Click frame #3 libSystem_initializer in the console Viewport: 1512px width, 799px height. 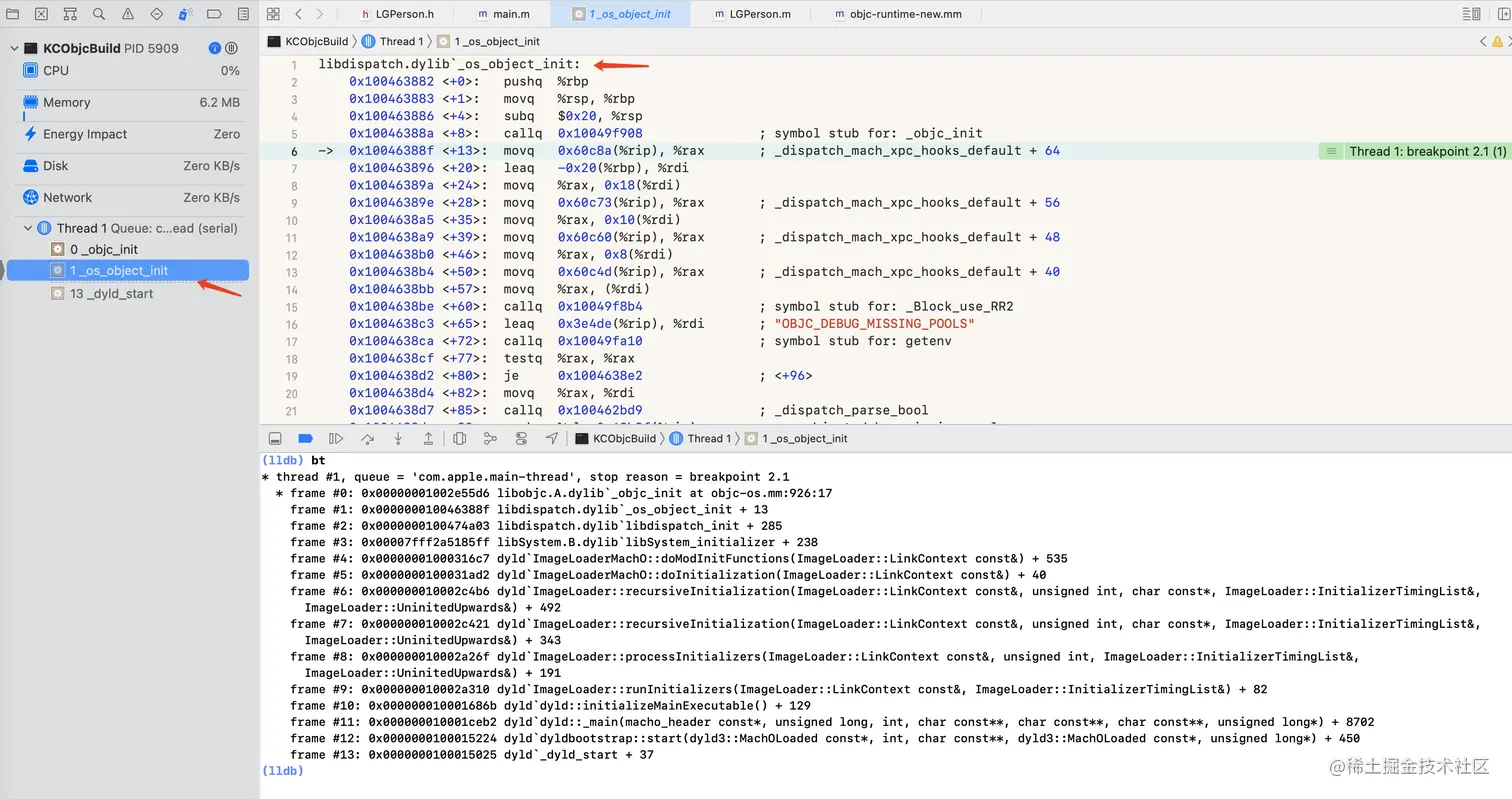(x=554, y=542)
